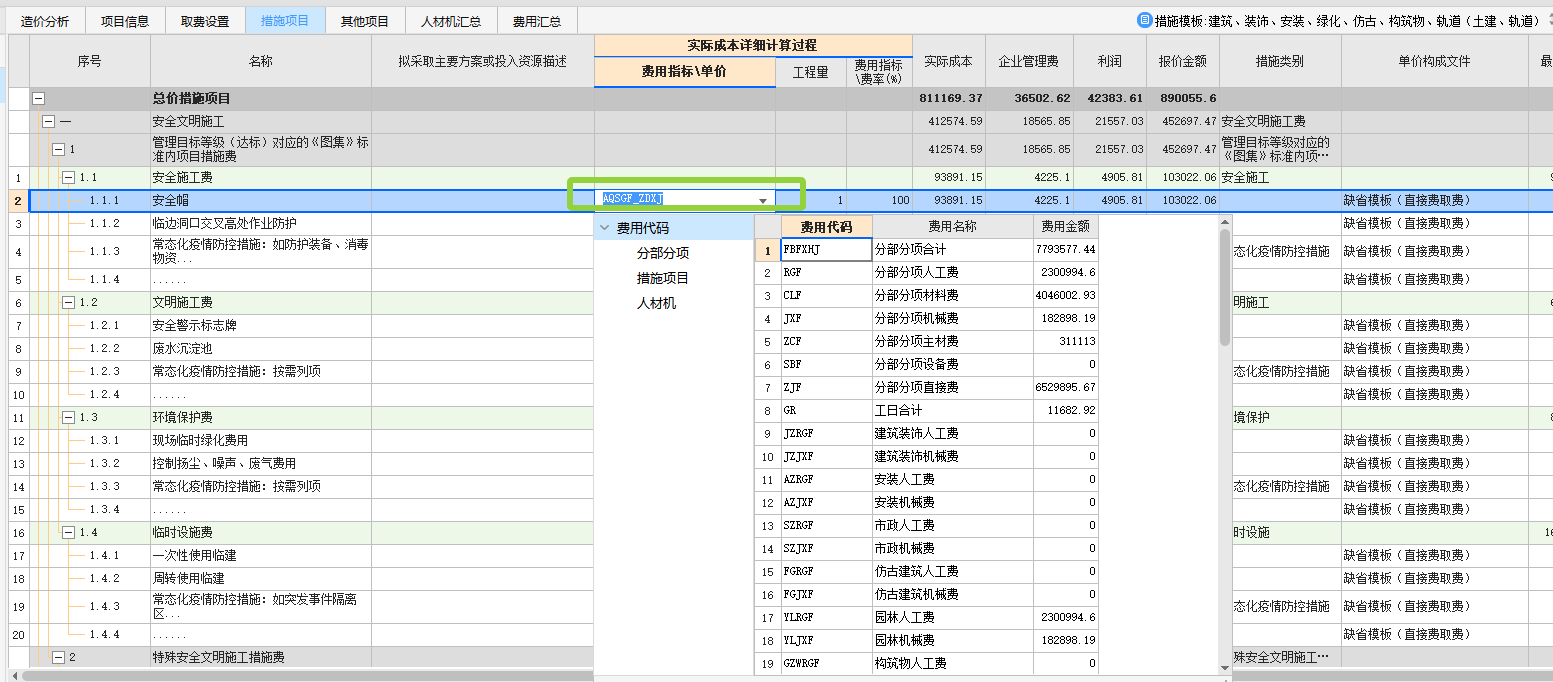Click the 费用代码 column header
Viewport: 1553px width, 682px height.
(x=826, y=227)
